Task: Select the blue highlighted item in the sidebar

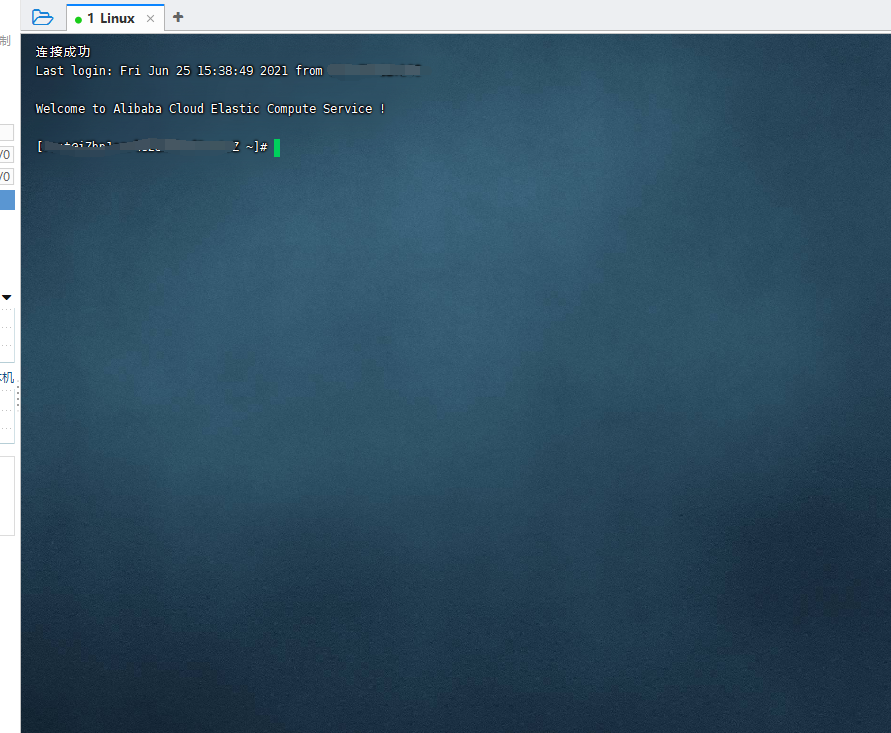Action: click(x=5, y=199)
